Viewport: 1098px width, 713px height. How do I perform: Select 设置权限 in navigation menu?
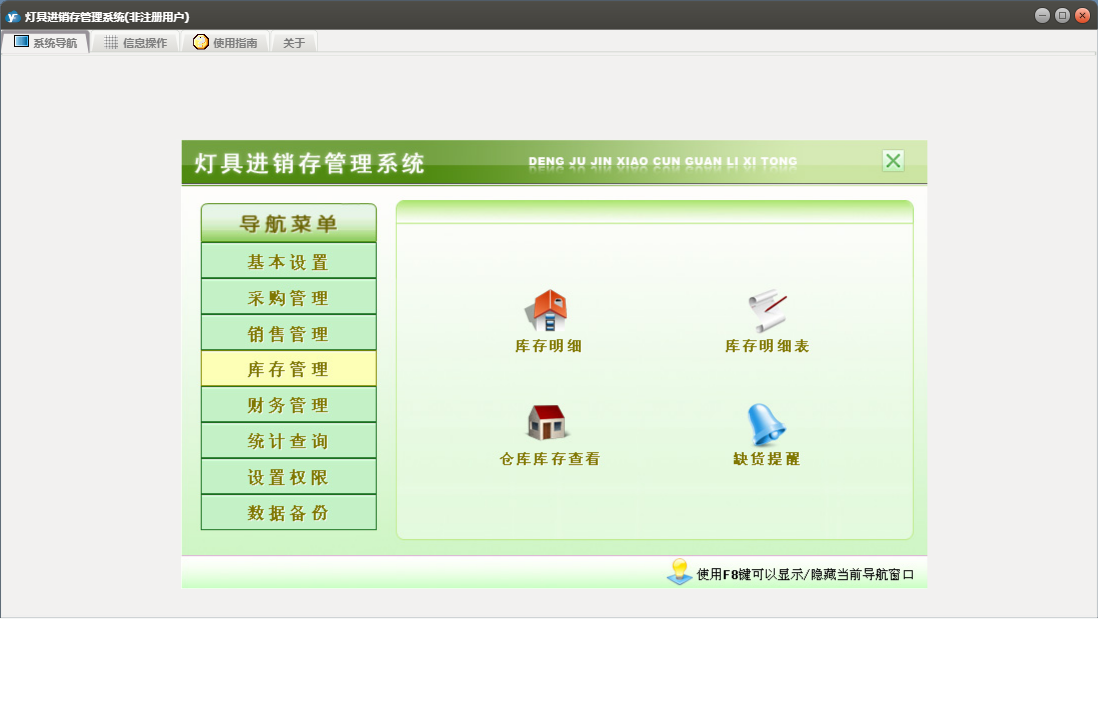[x=289, y=477]
